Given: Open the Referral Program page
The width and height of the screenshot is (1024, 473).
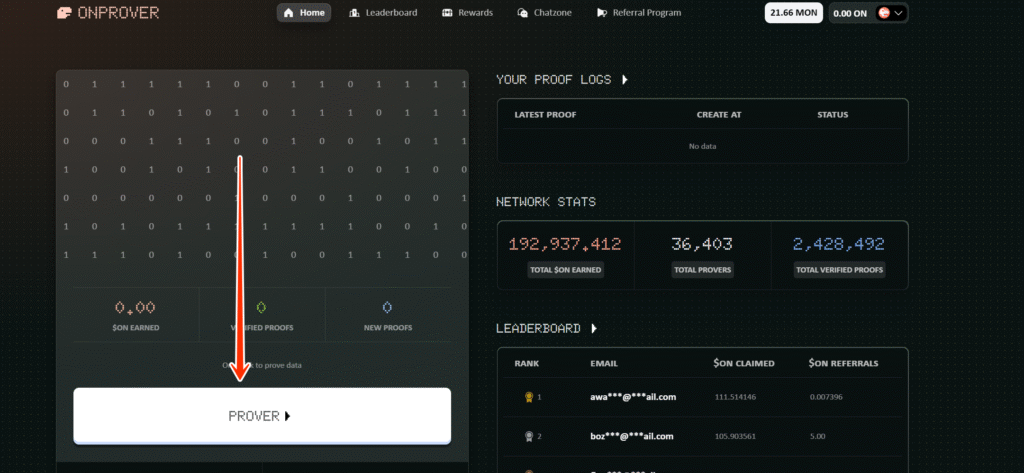Looking at the screenshot, I should [639, 12].
